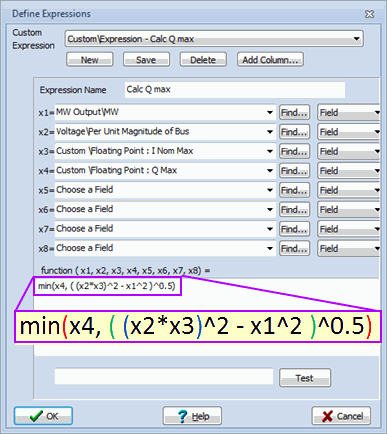
Task: Click the Delete button
Action: [203, 60]
